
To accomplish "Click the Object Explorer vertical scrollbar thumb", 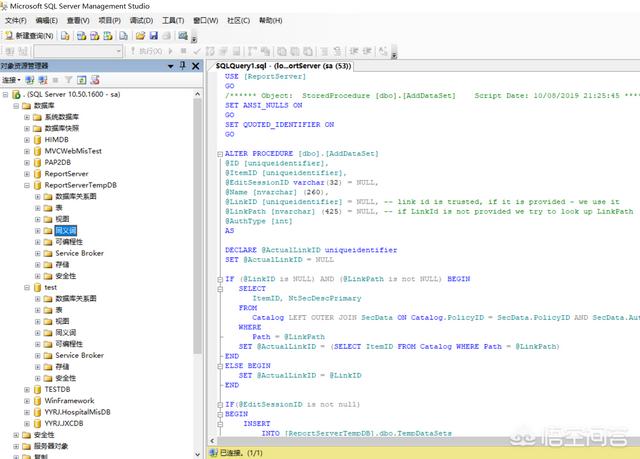I will click(198, 226).
